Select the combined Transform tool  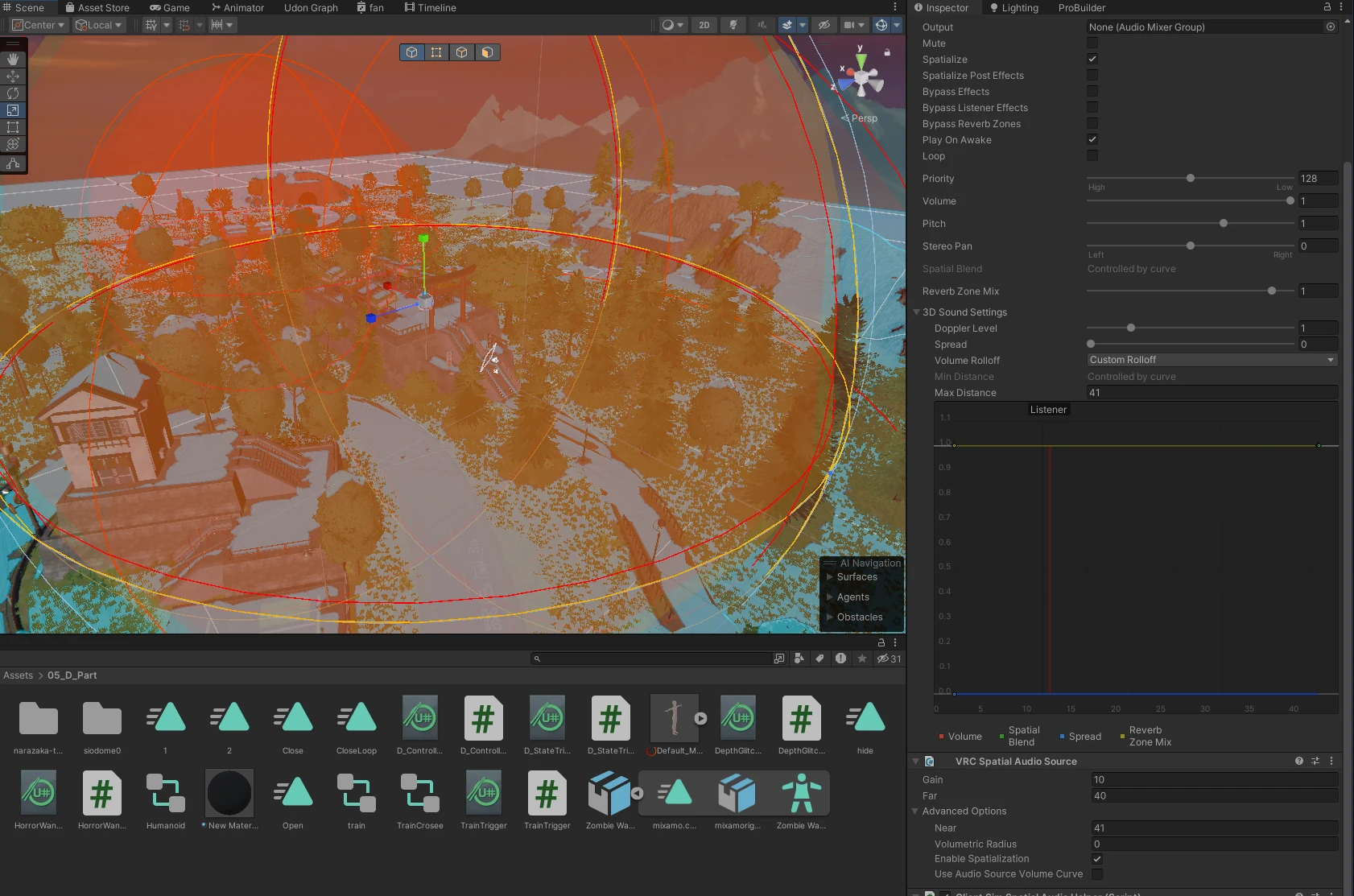[x=13, y=144]
